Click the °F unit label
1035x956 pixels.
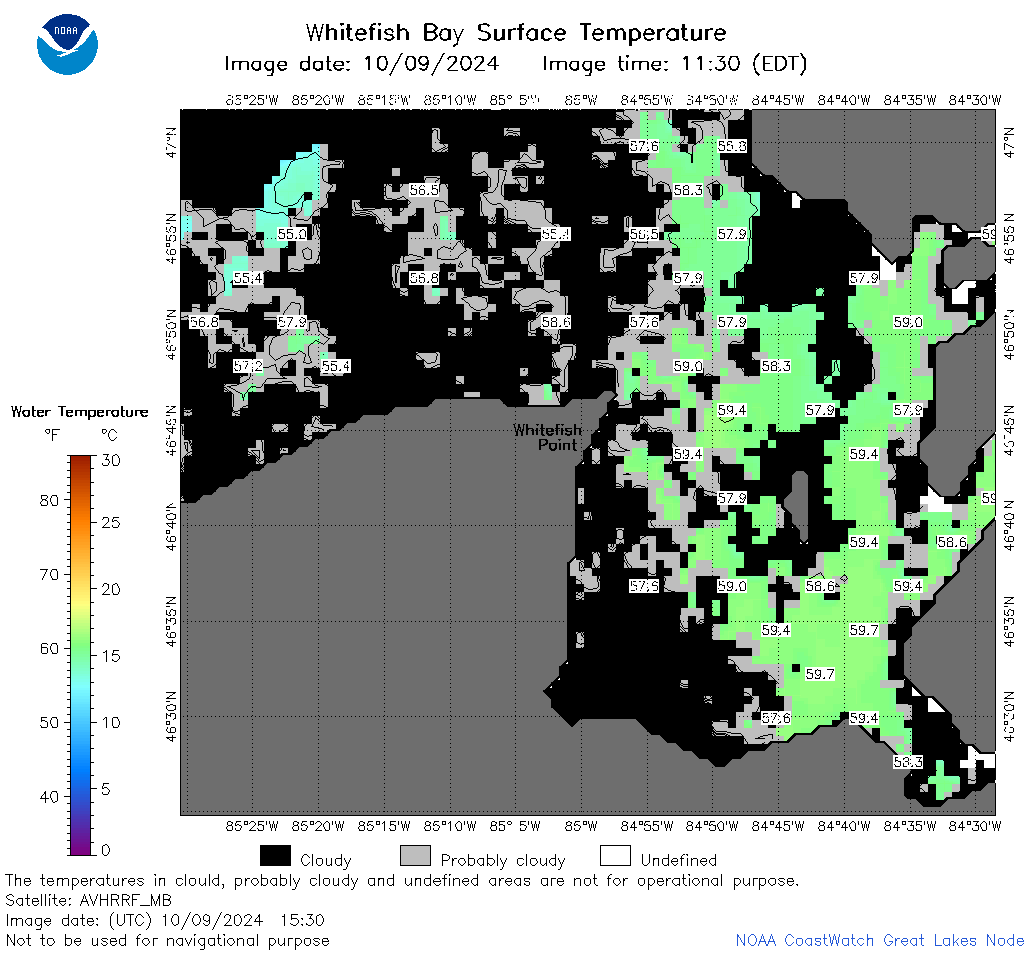[x=51, y=435]
